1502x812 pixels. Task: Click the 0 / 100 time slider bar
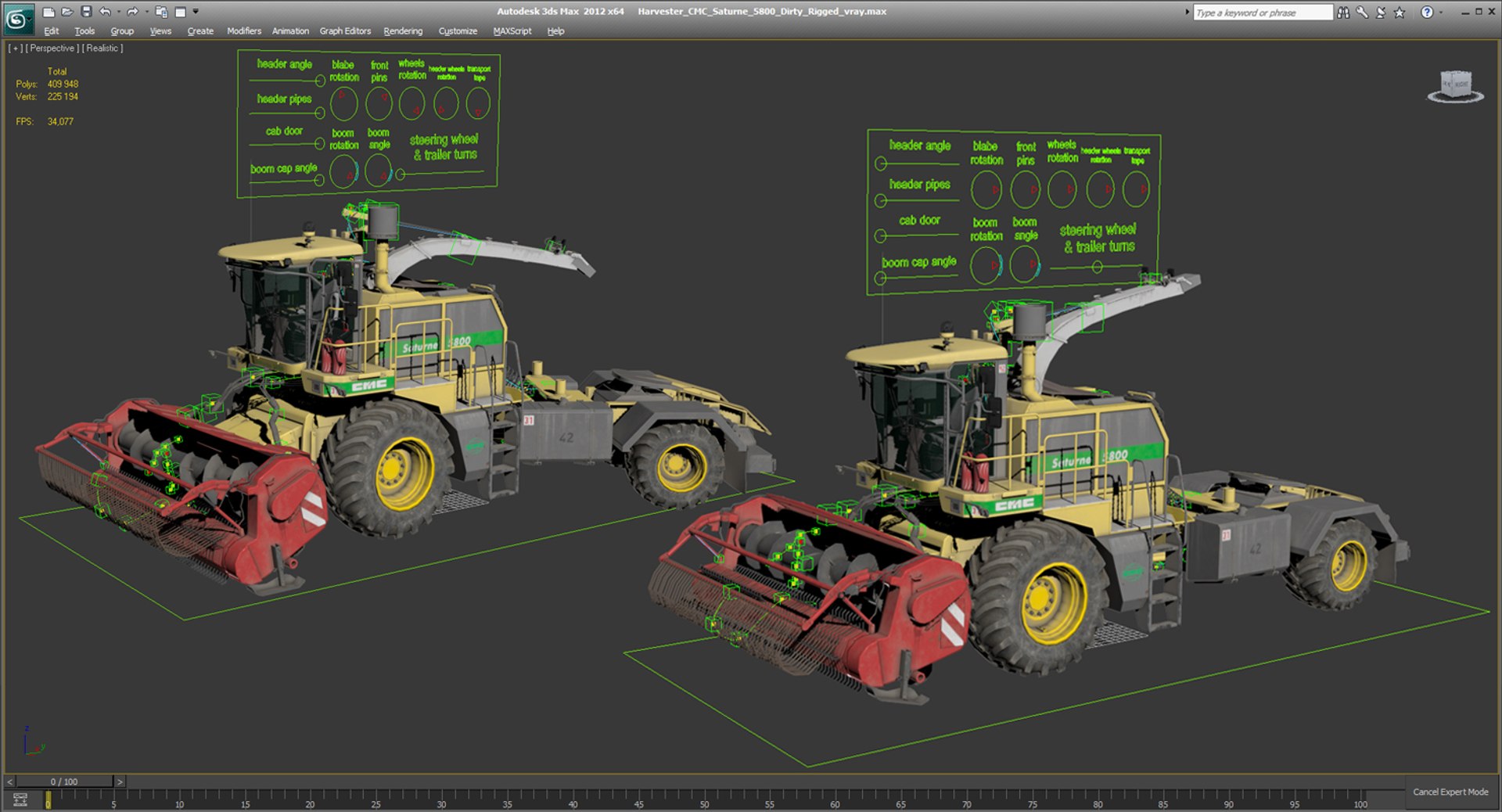pos(64,781)
